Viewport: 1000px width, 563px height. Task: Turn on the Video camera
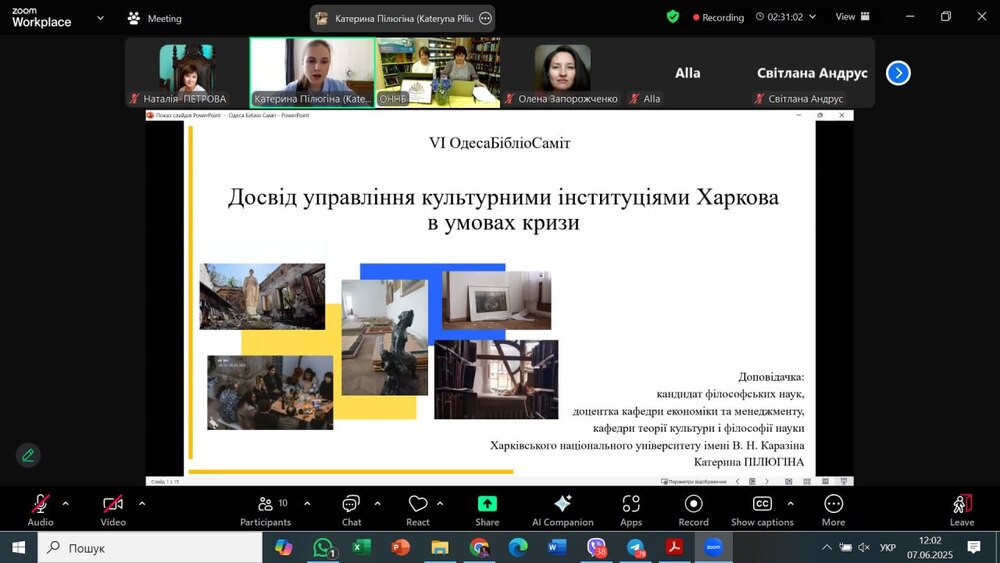tap(113, 509)
